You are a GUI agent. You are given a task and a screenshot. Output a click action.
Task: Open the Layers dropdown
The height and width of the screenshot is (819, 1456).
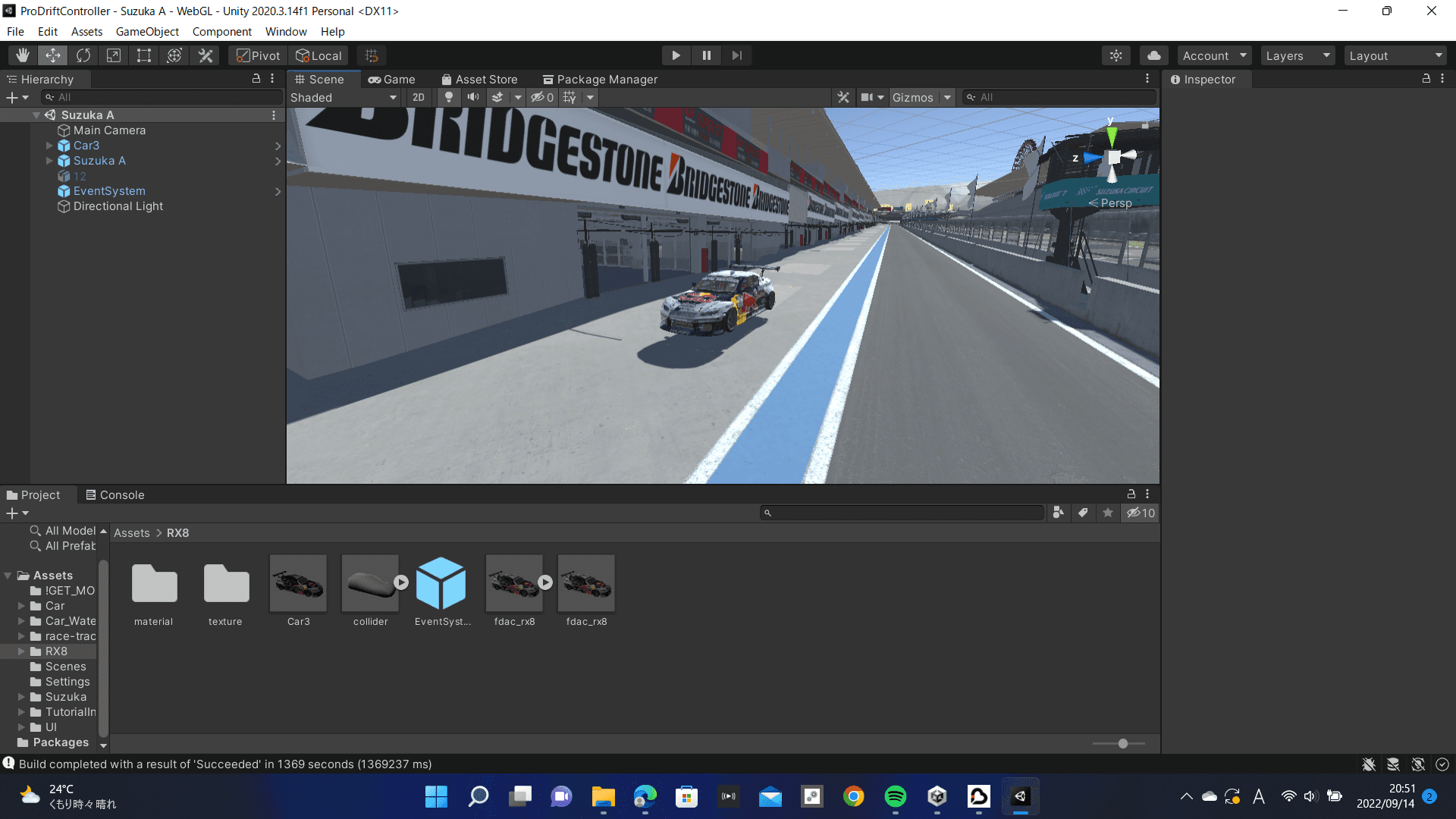tap(1298, 55)
